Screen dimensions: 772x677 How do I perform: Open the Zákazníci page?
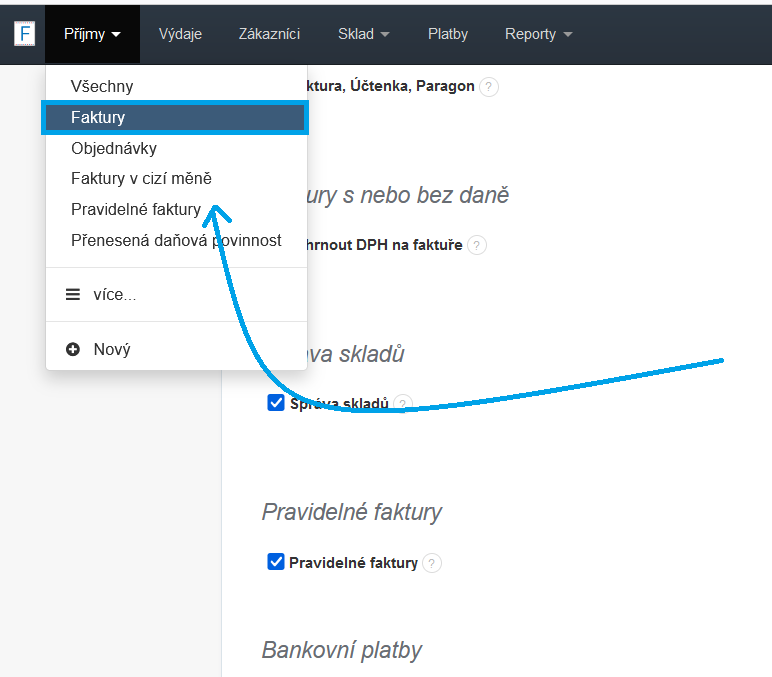[x=270, y=34]
